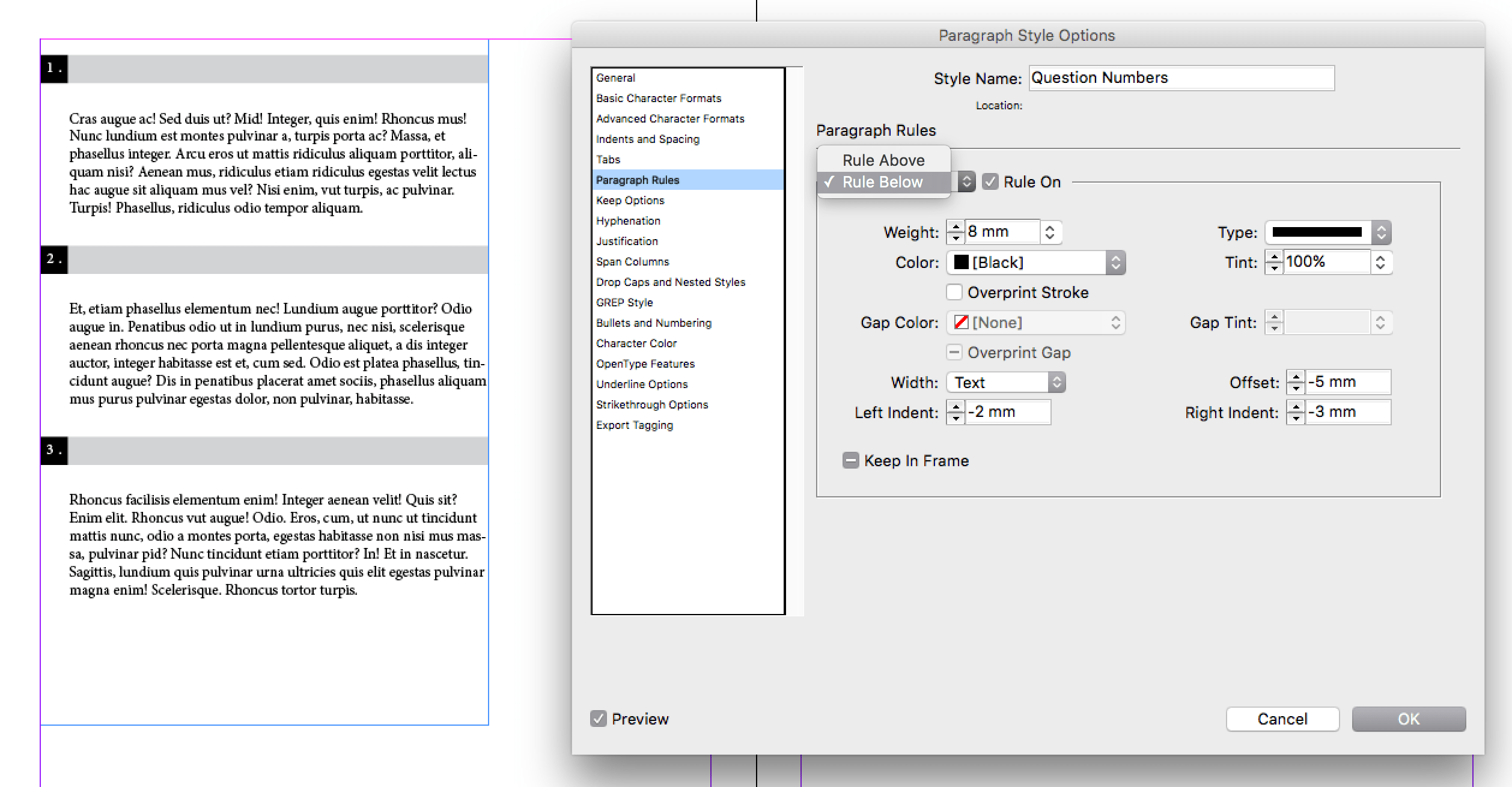Image resolution: width=1512 pixels, height=787 pixels.
Task: Click the Right Indent stepper arrows
Action: tap(1295, 412)
